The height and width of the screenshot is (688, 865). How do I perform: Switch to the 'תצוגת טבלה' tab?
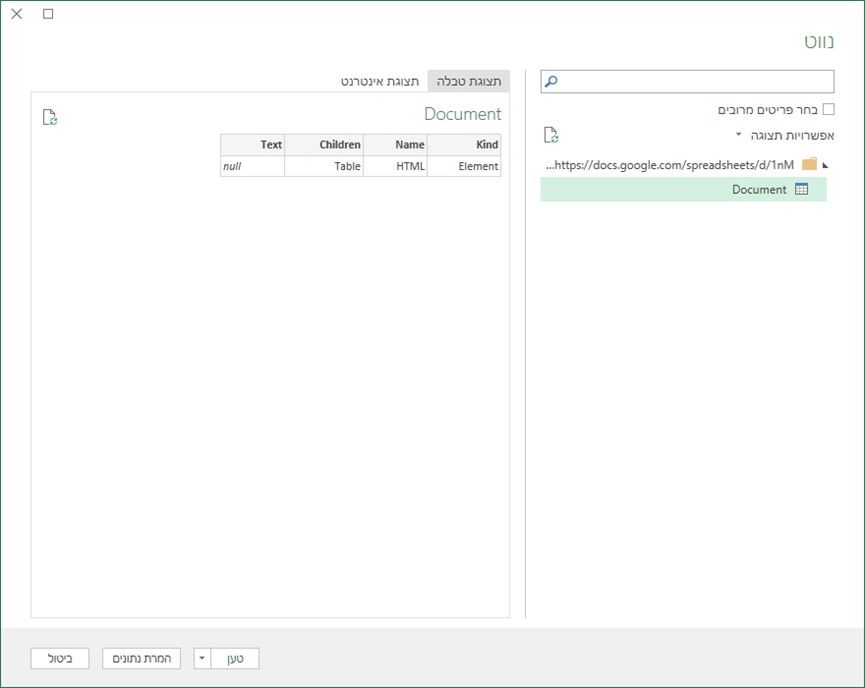tap(469, 81)
